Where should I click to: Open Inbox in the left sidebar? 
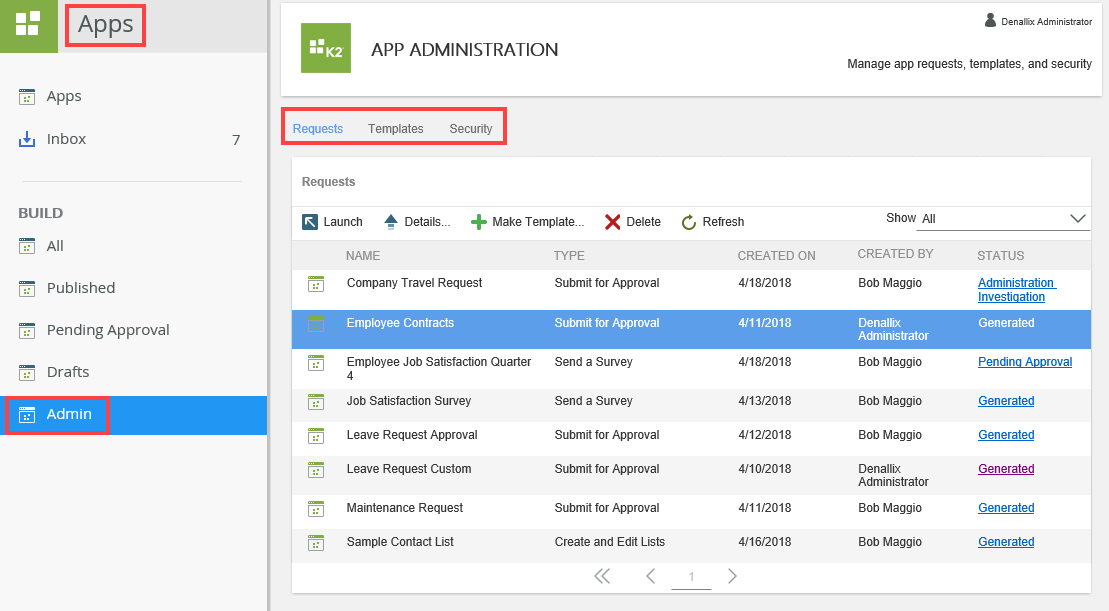[x=66, y=139]
